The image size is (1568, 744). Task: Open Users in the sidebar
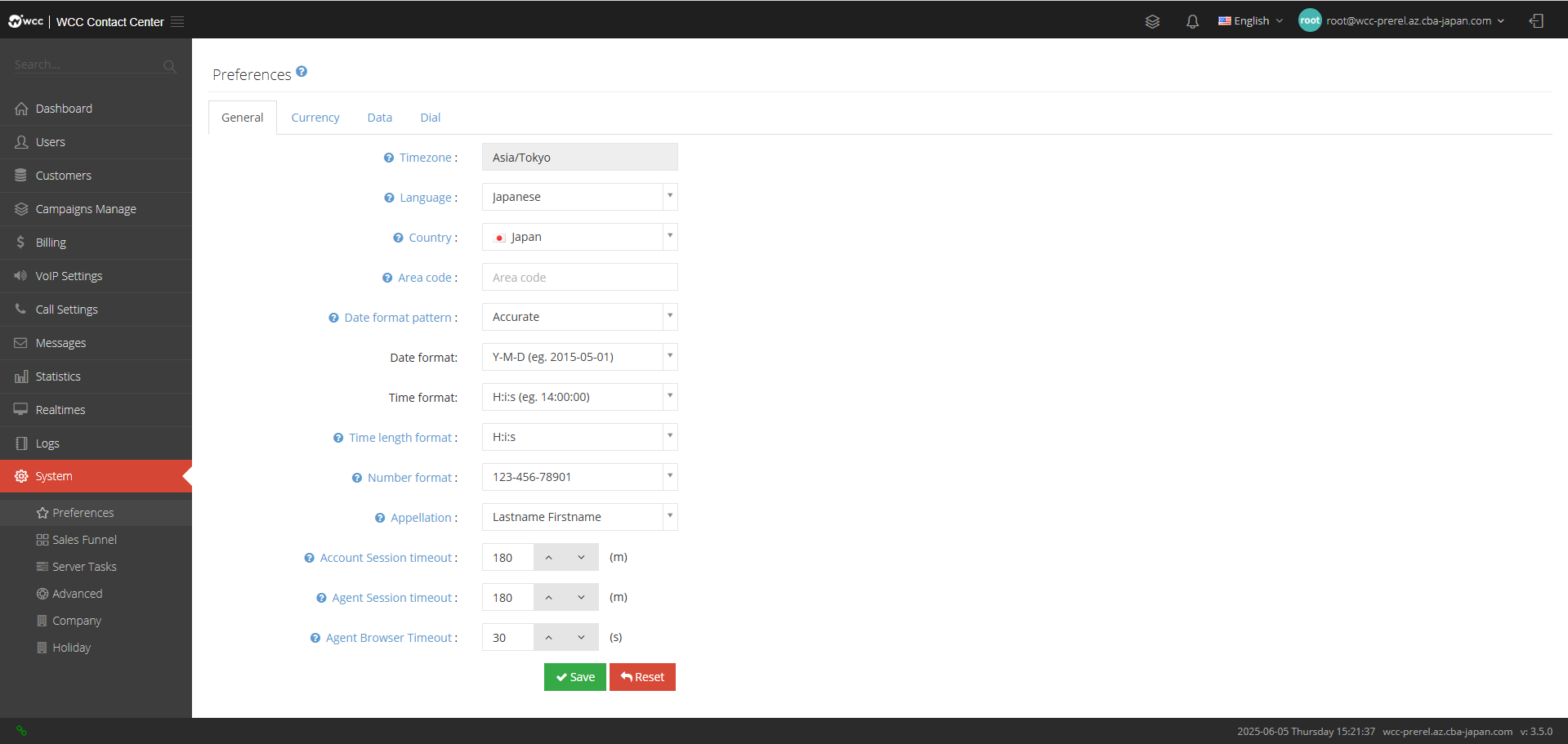[96, 142]
